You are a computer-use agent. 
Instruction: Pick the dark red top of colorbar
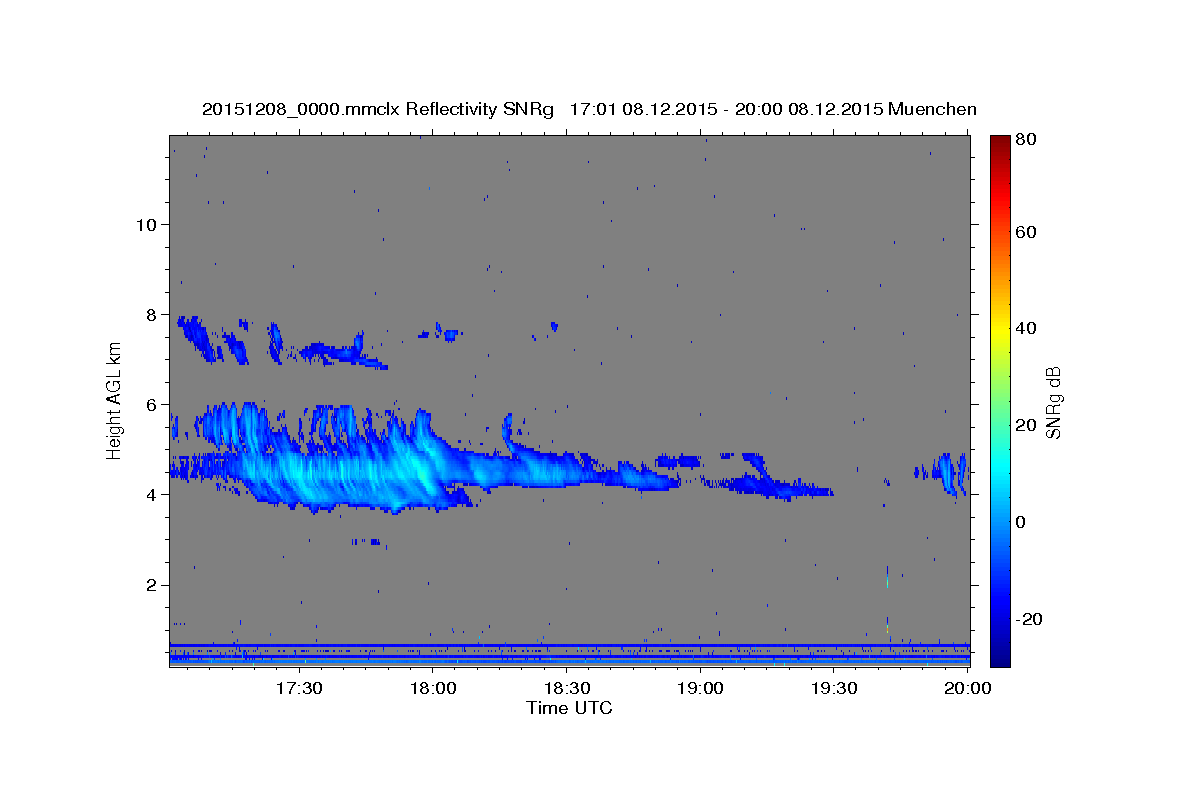(x=1000, y=145)
